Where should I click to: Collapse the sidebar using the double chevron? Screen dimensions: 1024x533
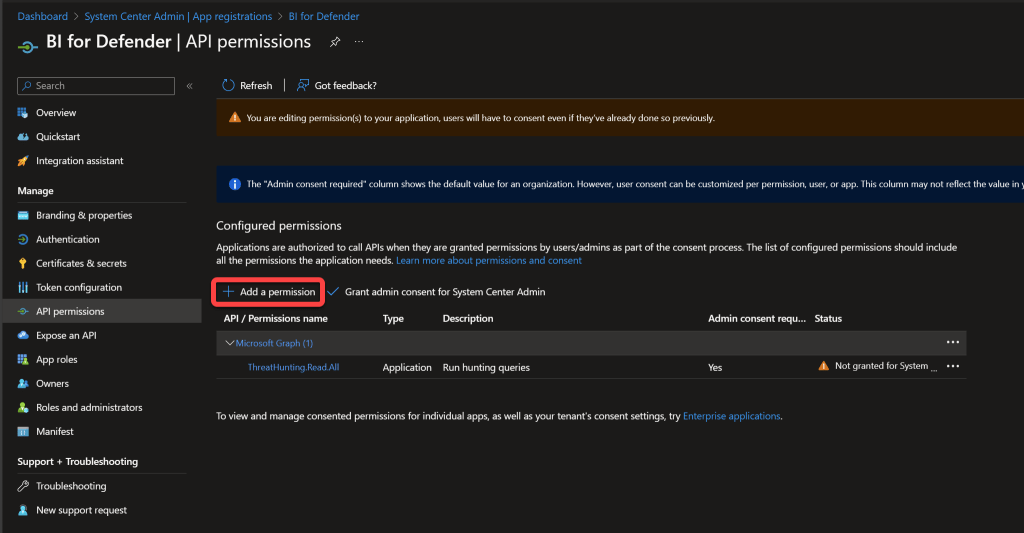[x=189, y=86]
